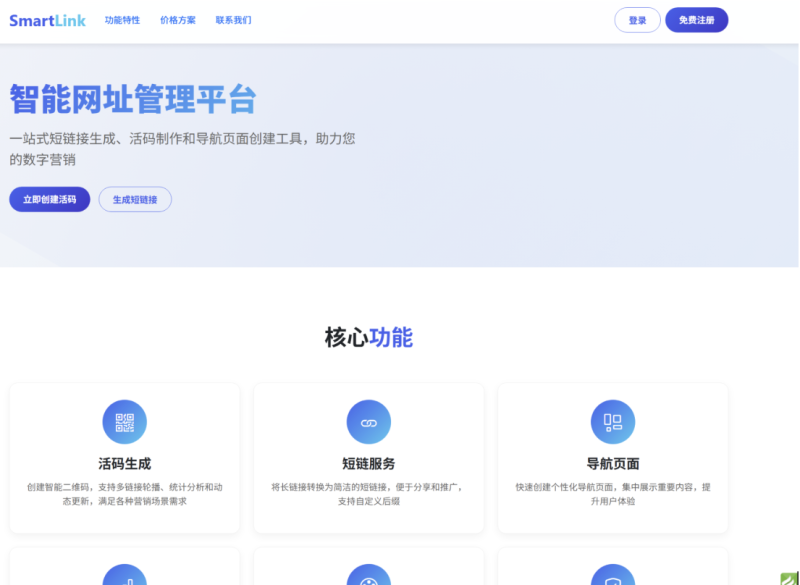Click the 登录 button
800x585 pixels.
[637, 20]
